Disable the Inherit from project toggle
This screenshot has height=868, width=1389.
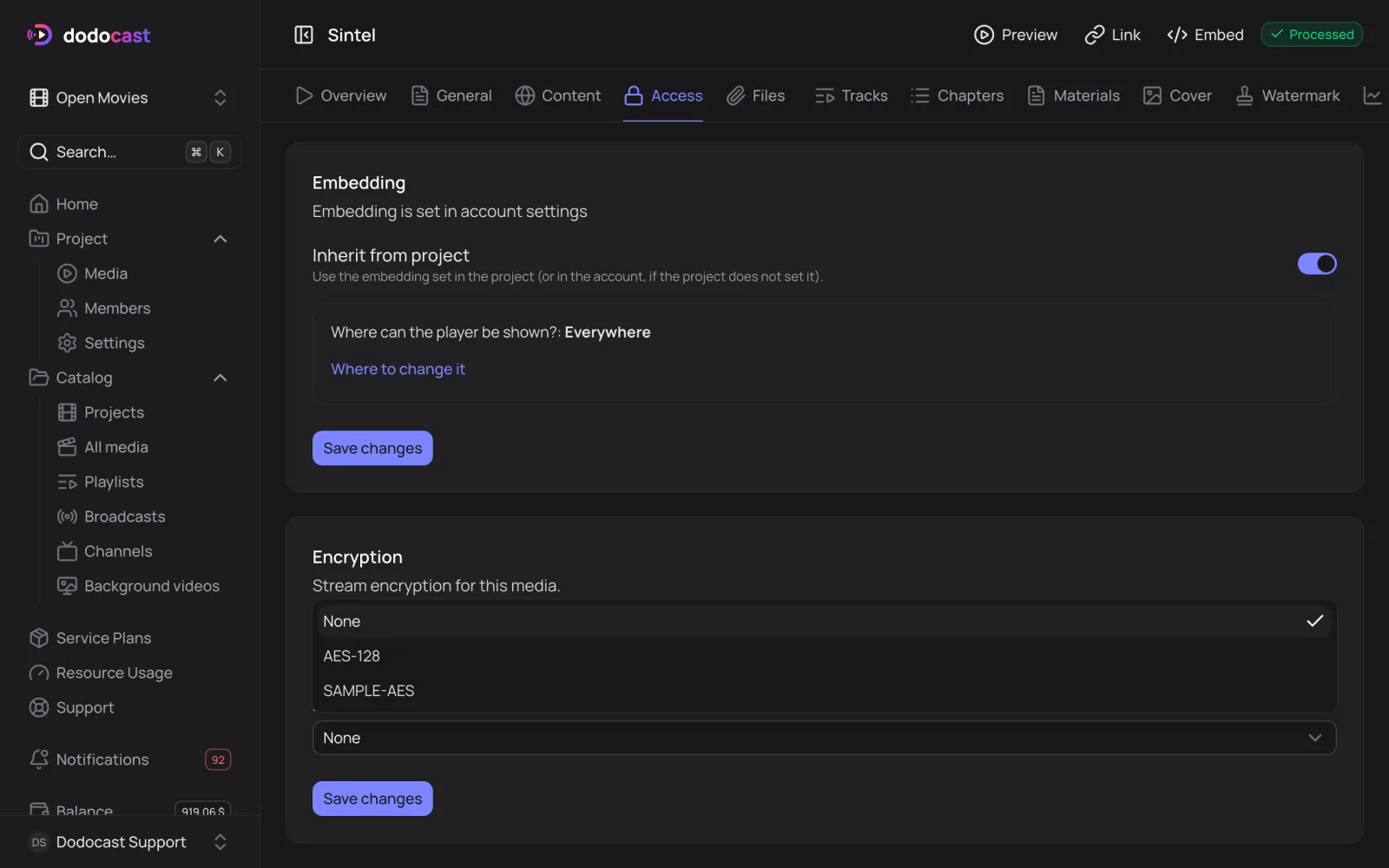coord(1317,263)
